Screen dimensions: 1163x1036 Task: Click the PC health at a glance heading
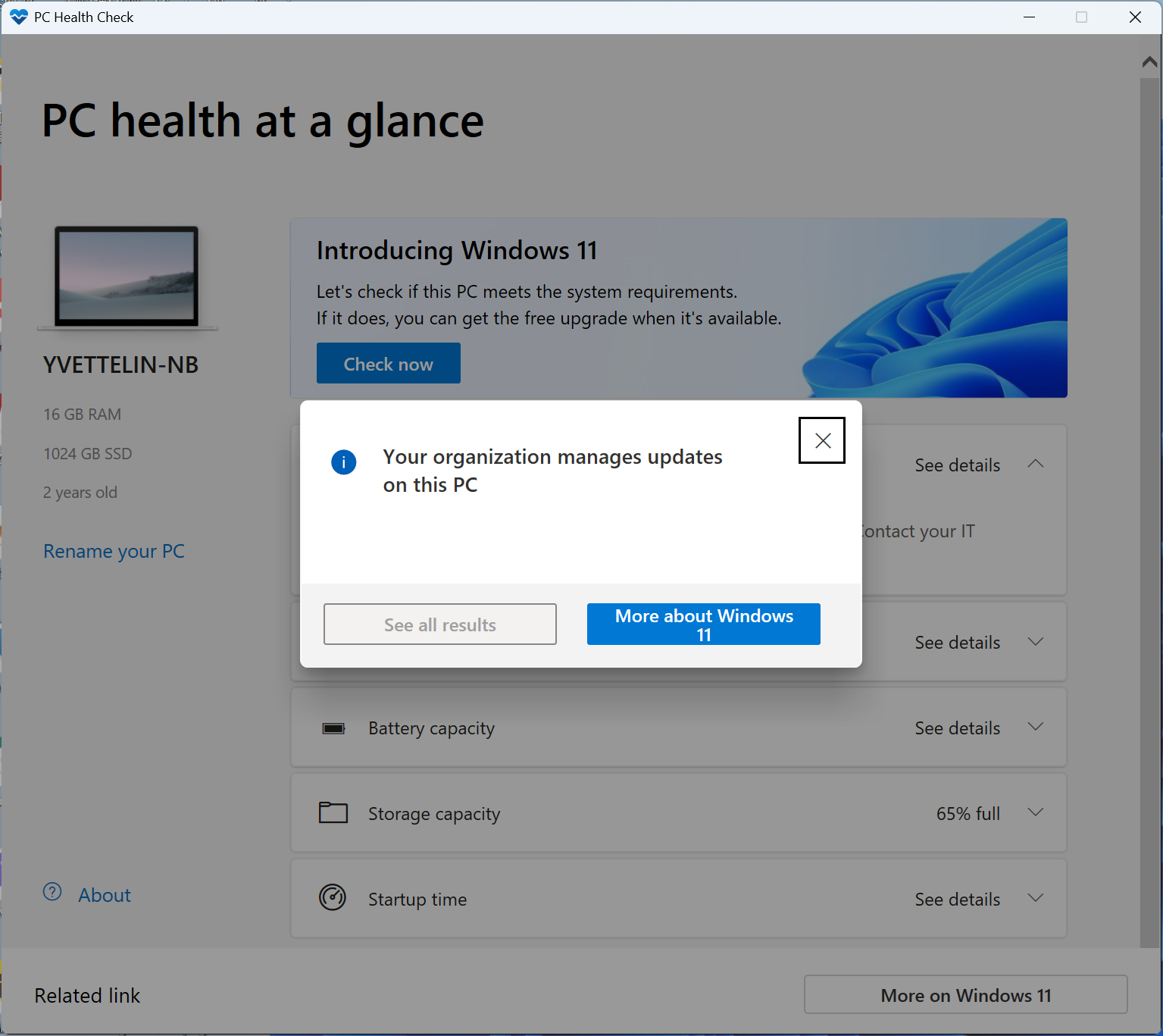click(263, 121)
